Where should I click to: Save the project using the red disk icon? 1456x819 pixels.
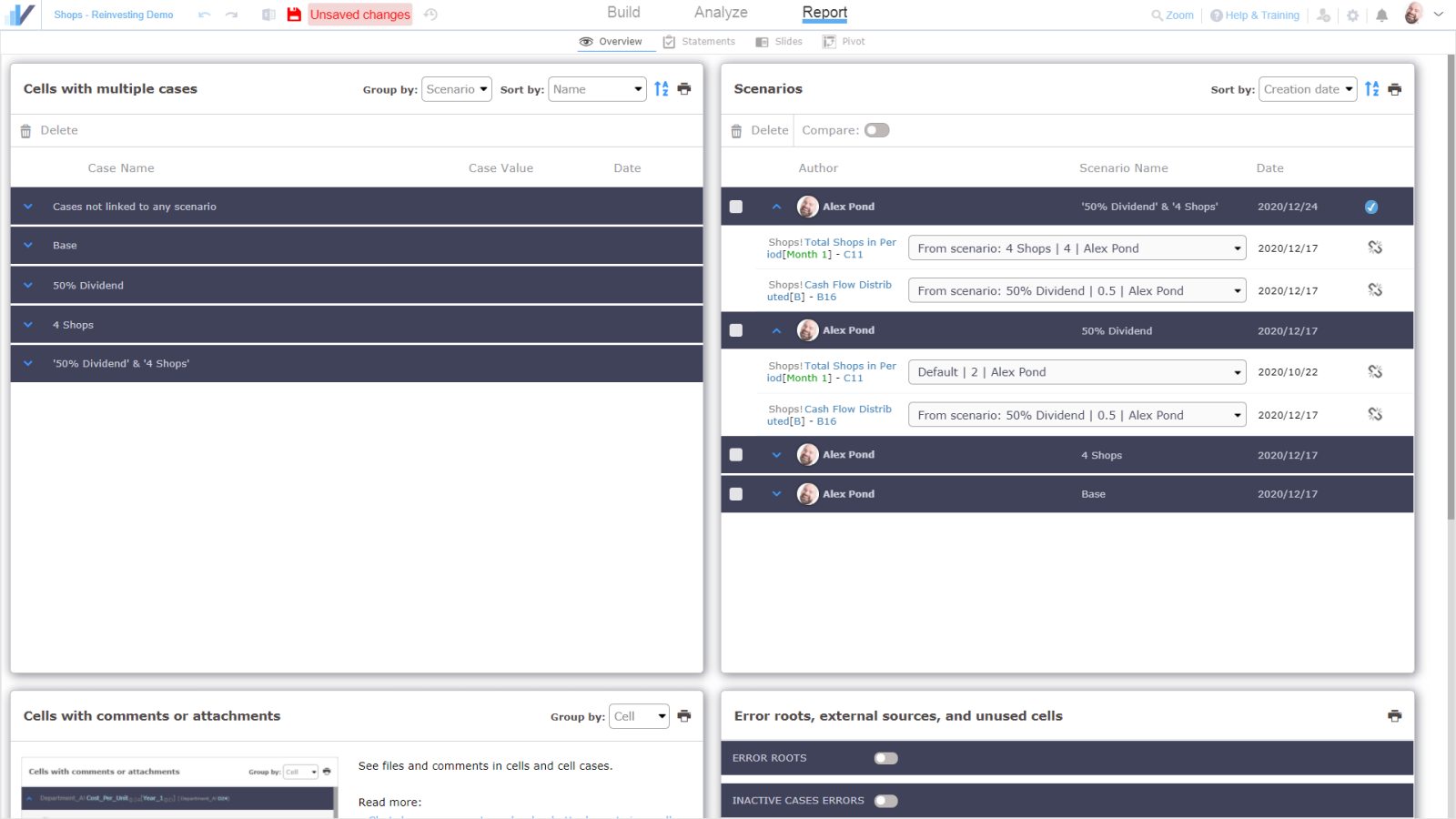294,15
